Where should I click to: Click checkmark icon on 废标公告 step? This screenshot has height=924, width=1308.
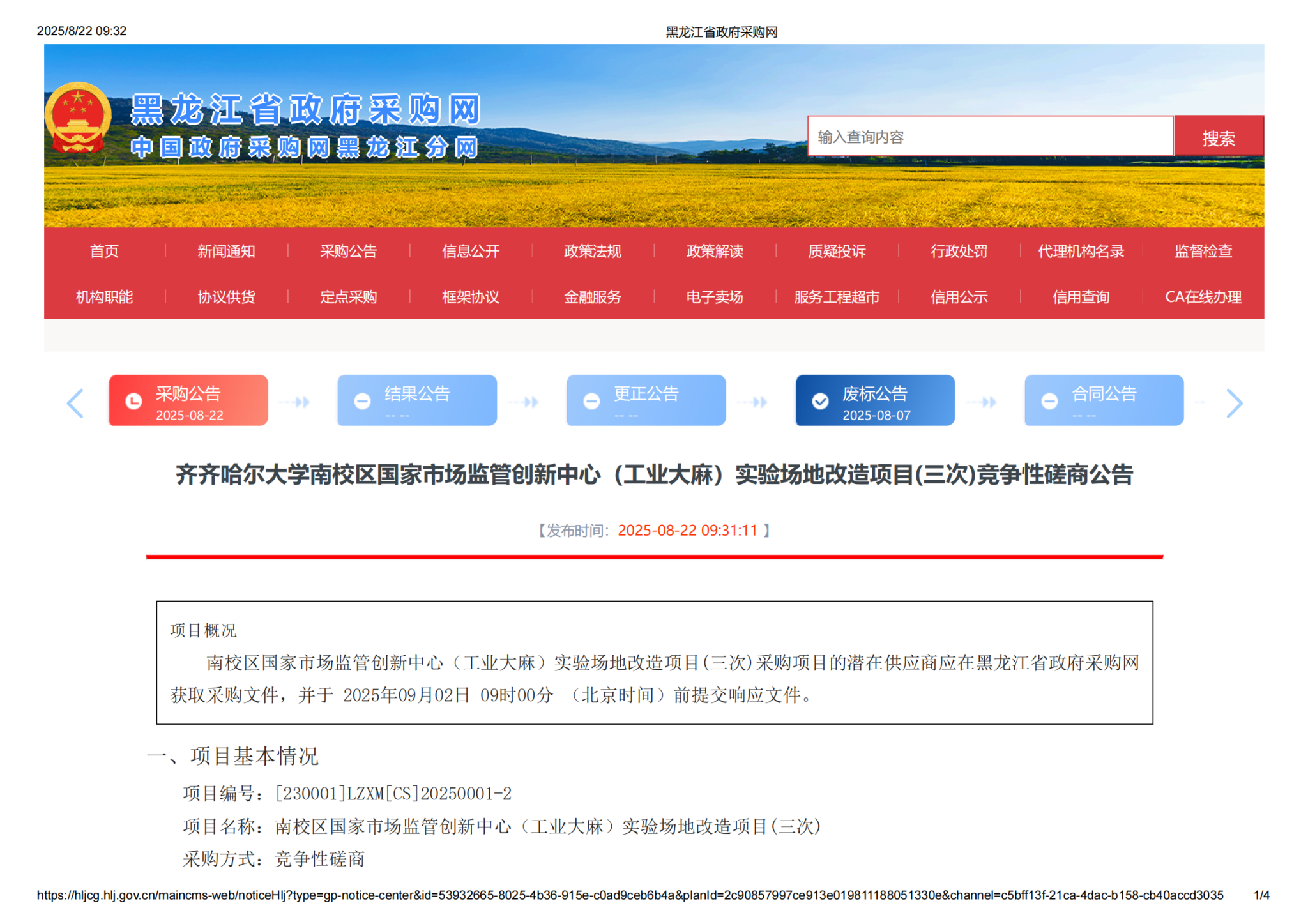point(820,401)
